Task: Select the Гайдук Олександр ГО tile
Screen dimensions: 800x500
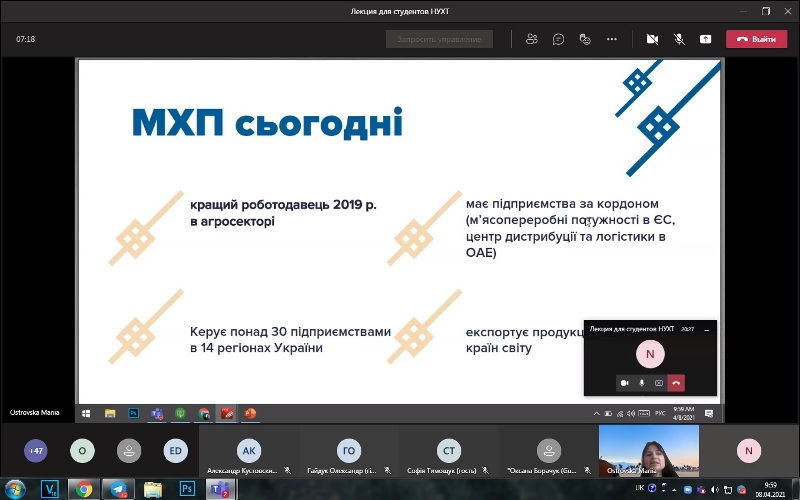Action: click(x=349, y=452)
